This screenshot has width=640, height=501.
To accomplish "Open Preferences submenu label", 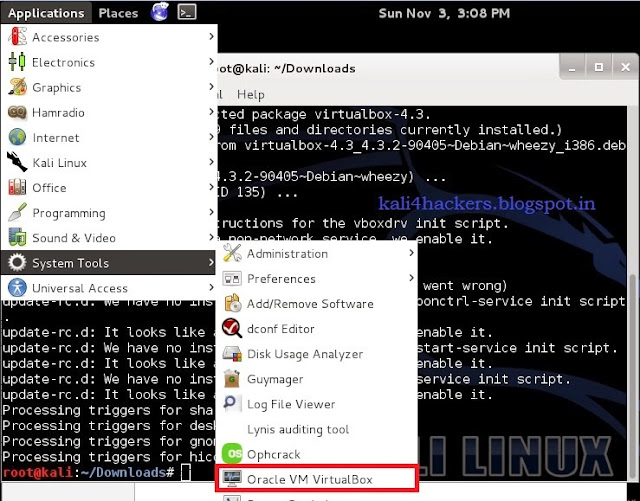I will [x=281, y=279].
